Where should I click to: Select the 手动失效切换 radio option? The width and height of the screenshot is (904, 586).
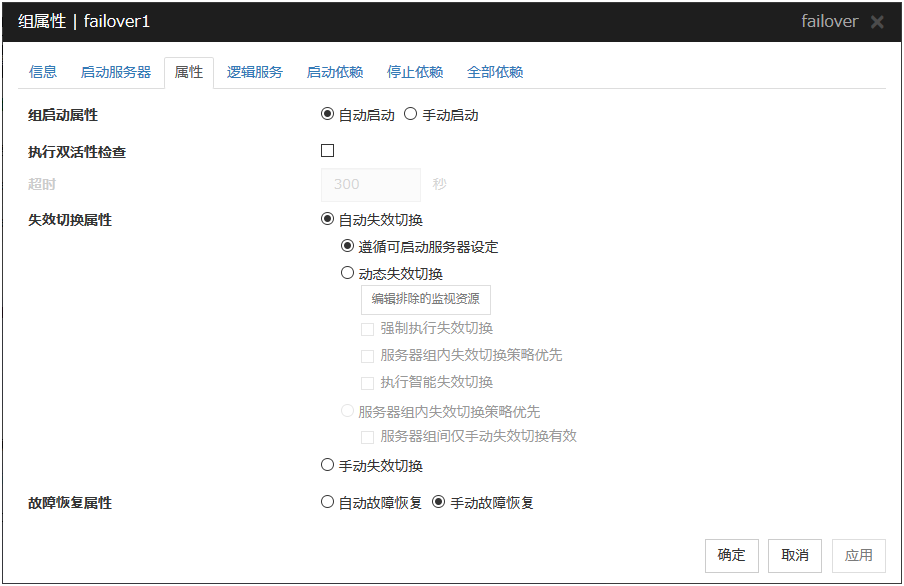click(x=327, y=465)
